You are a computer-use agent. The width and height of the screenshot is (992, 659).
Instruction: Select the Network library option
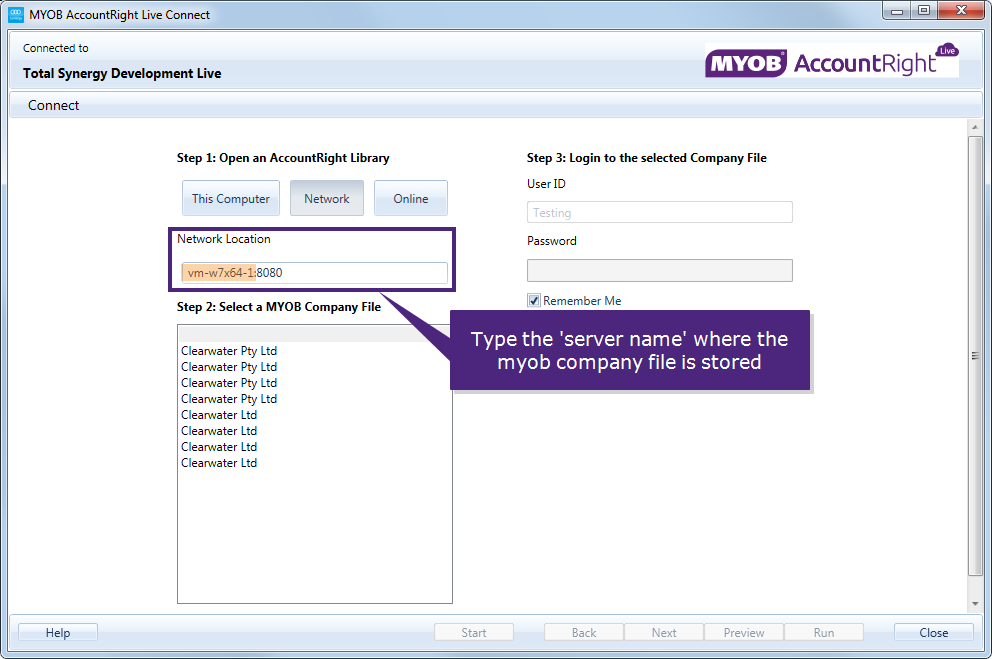(x=326, y=198)
